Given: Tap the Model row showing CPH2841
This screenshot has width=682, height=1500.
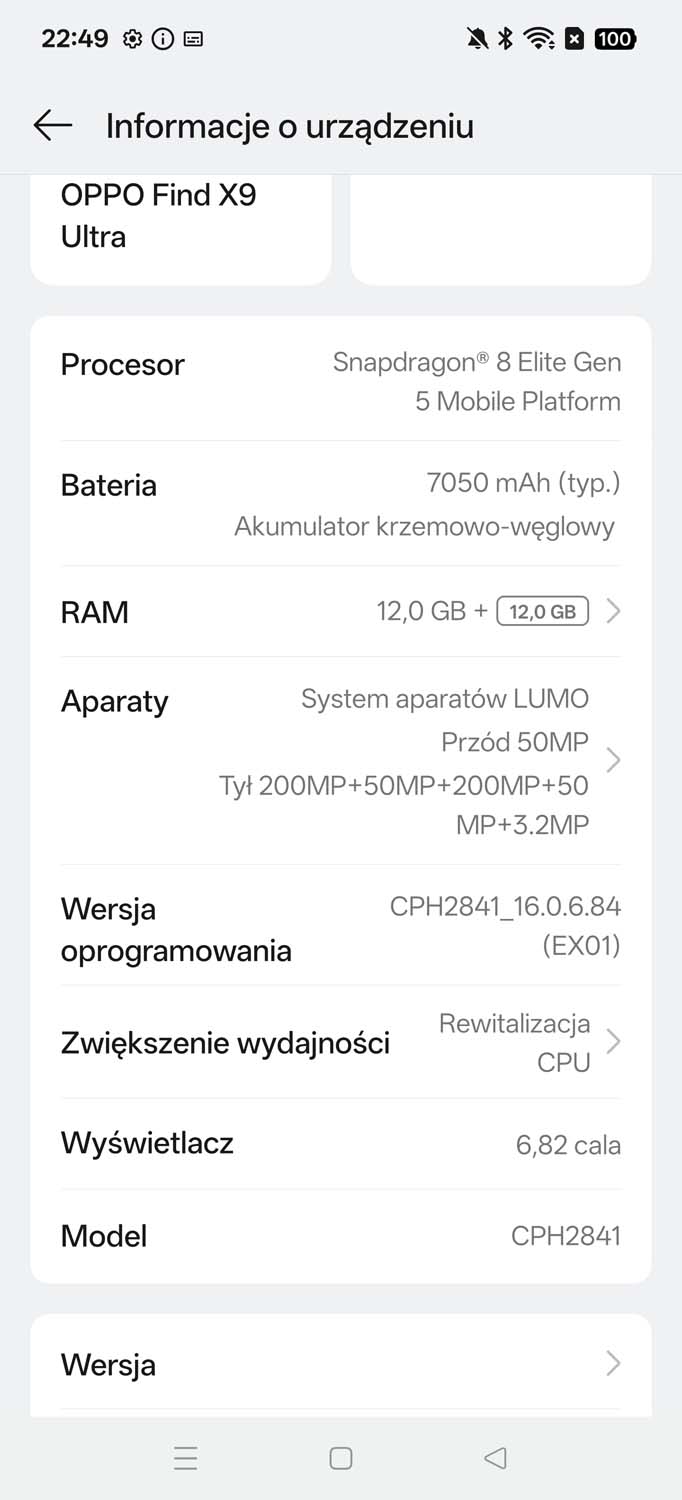Looking at the screenshot, I should pyautogui.click(x=340, y=1235).
